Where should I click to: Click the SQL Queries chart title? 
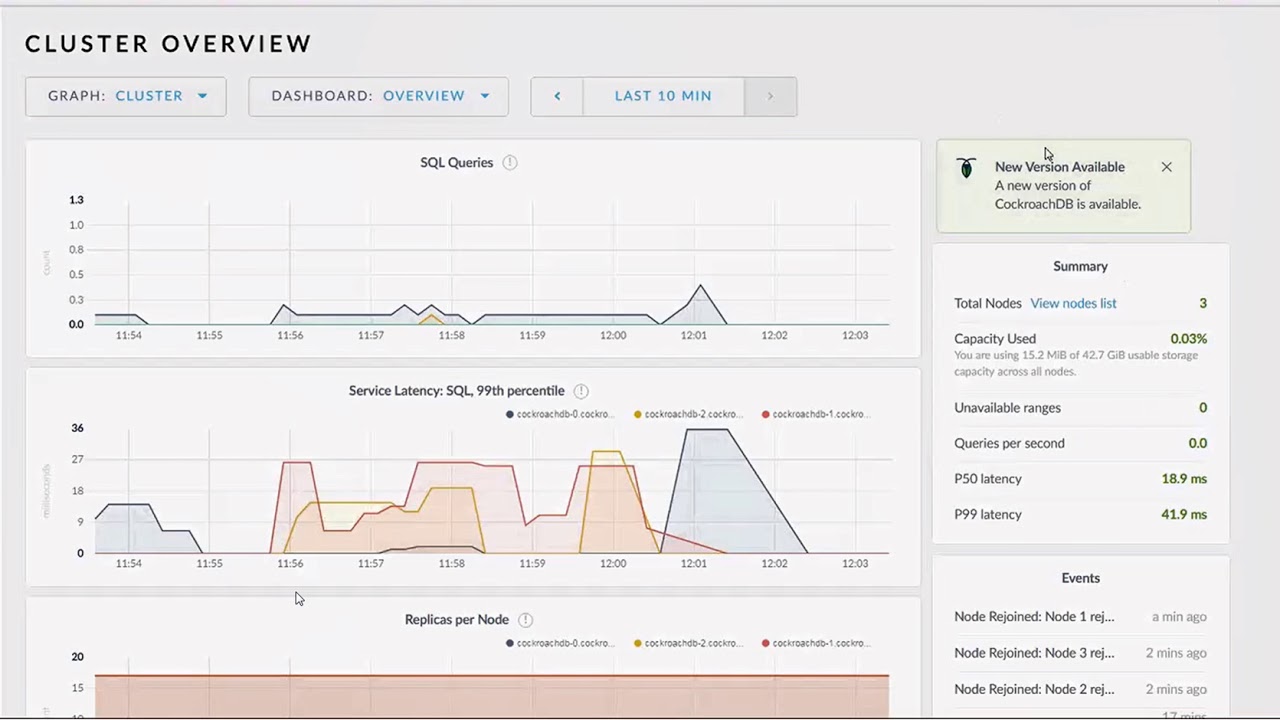456,162
